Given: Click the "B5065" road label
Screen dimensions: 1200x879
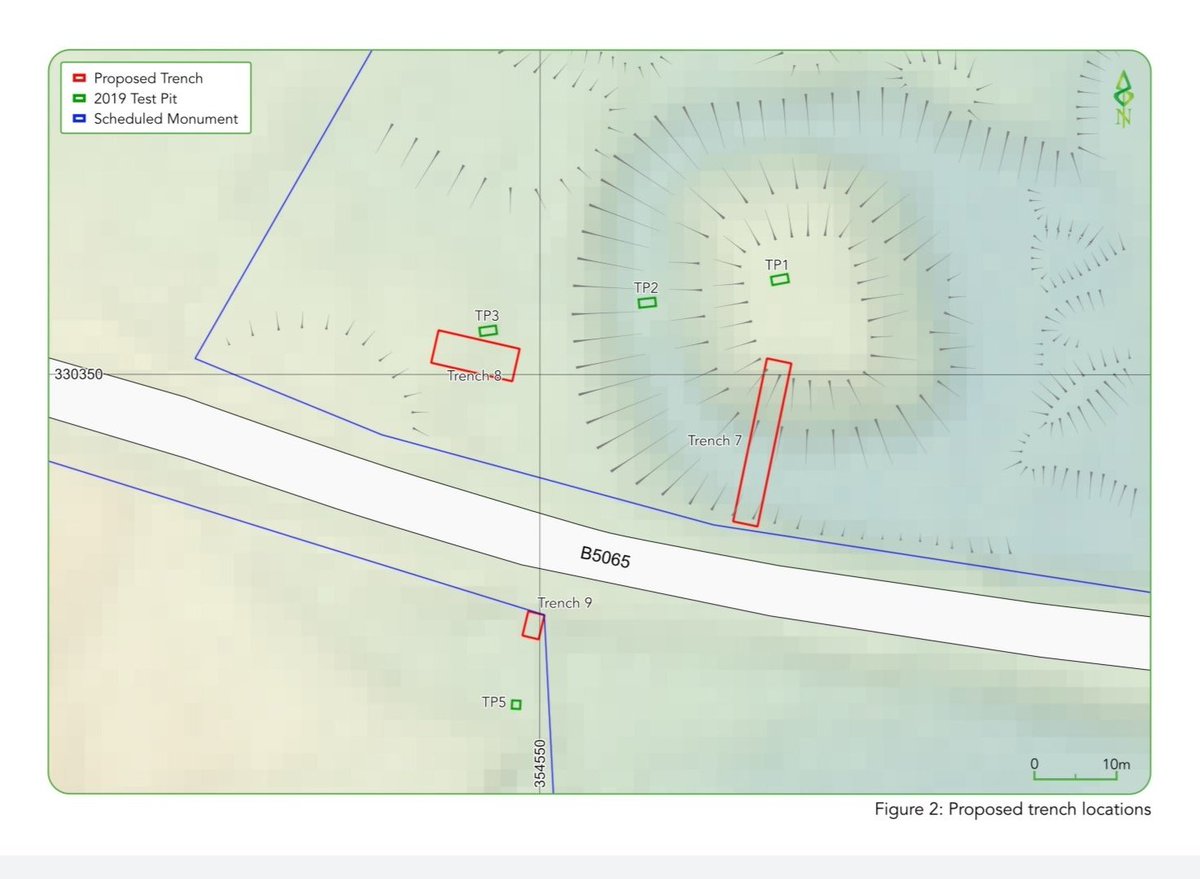Looking at the screenshot, I should tap(606, 557).
